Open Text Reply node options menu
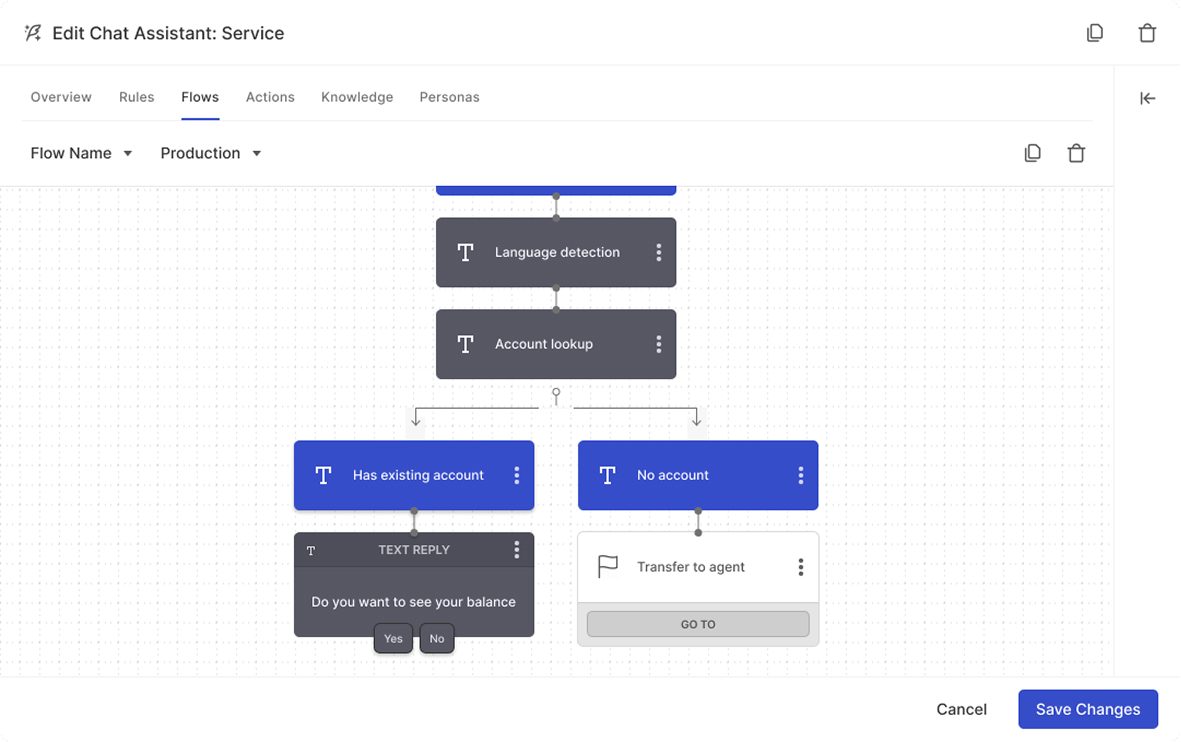The height and width of the screenshot is (742, 1181). pos(517,550)
